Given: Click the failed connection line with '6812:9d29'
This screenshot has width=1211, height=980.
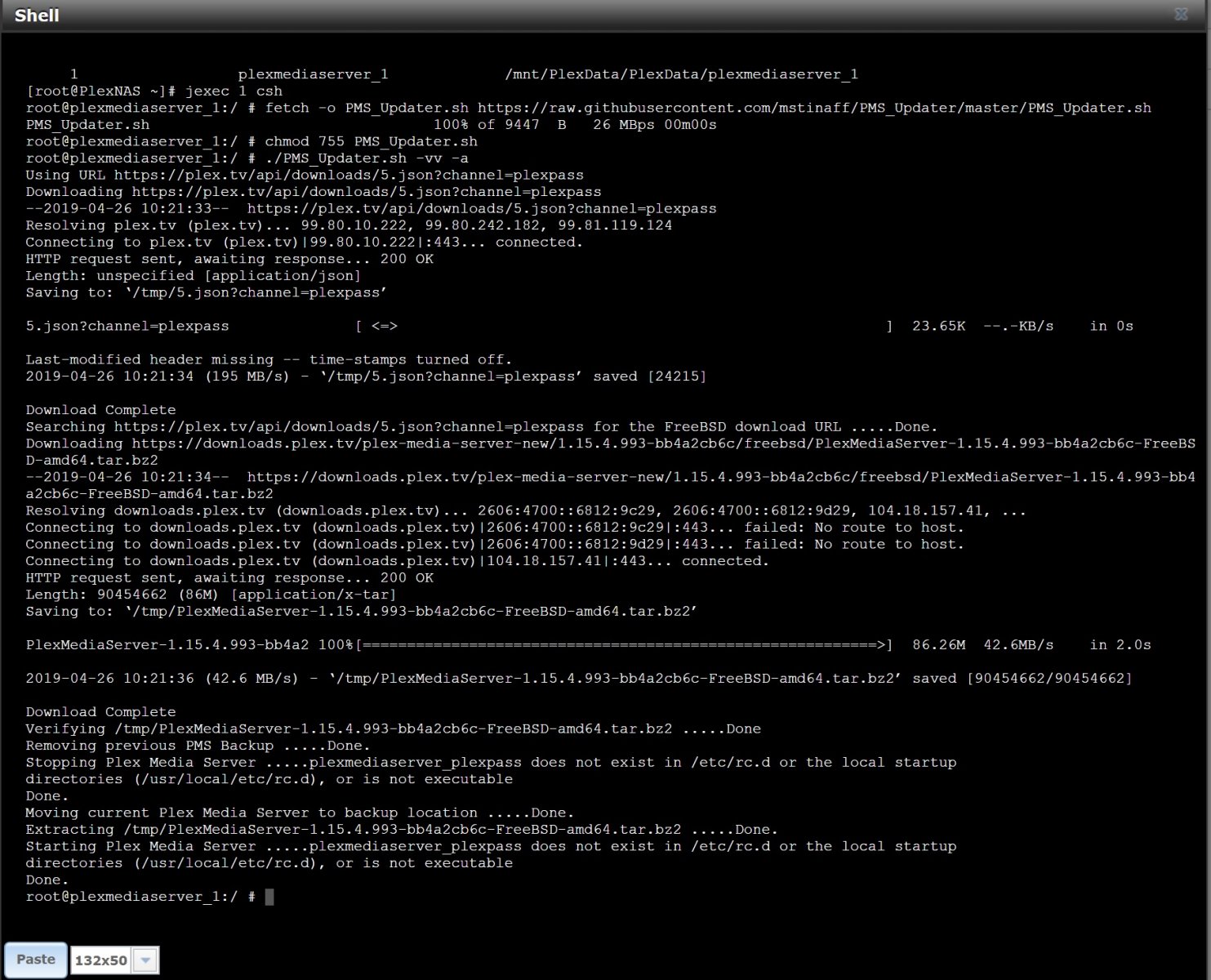Looking at the screenshot, I should [495, 544].
